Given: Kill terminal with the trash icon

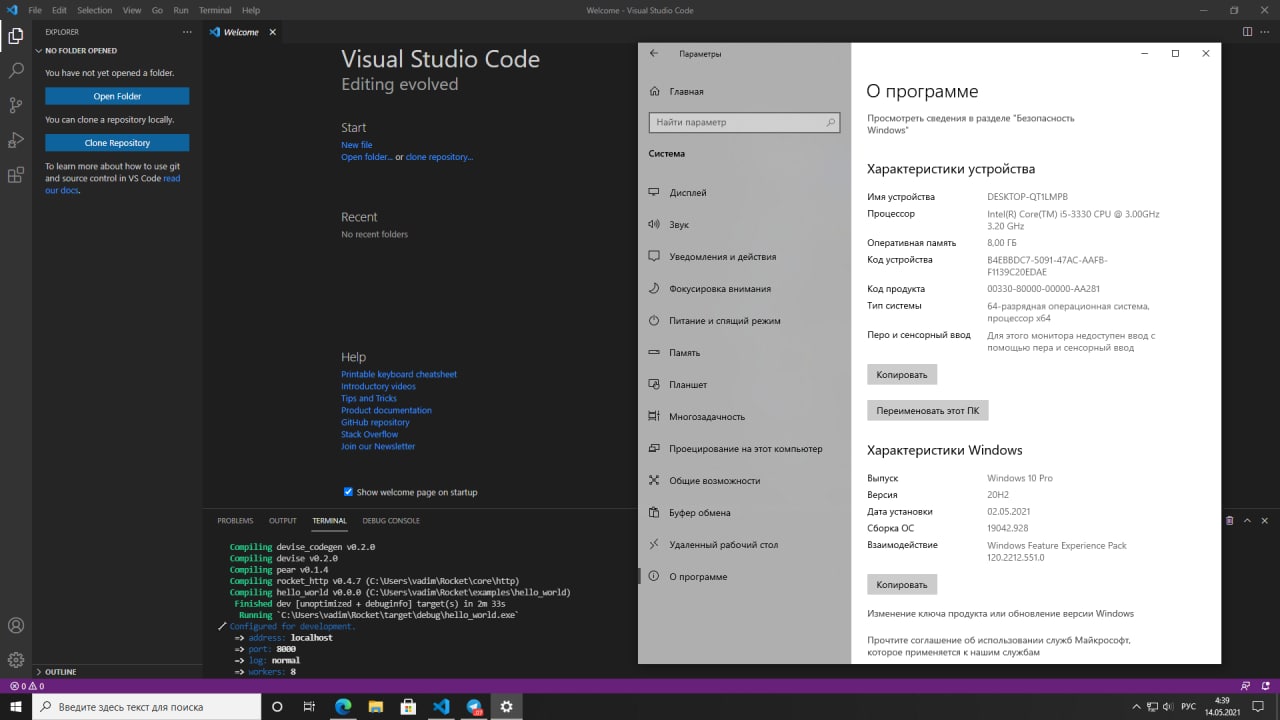Looking at the screenshot, I should pyautogui.click(x=1230, y=521).
